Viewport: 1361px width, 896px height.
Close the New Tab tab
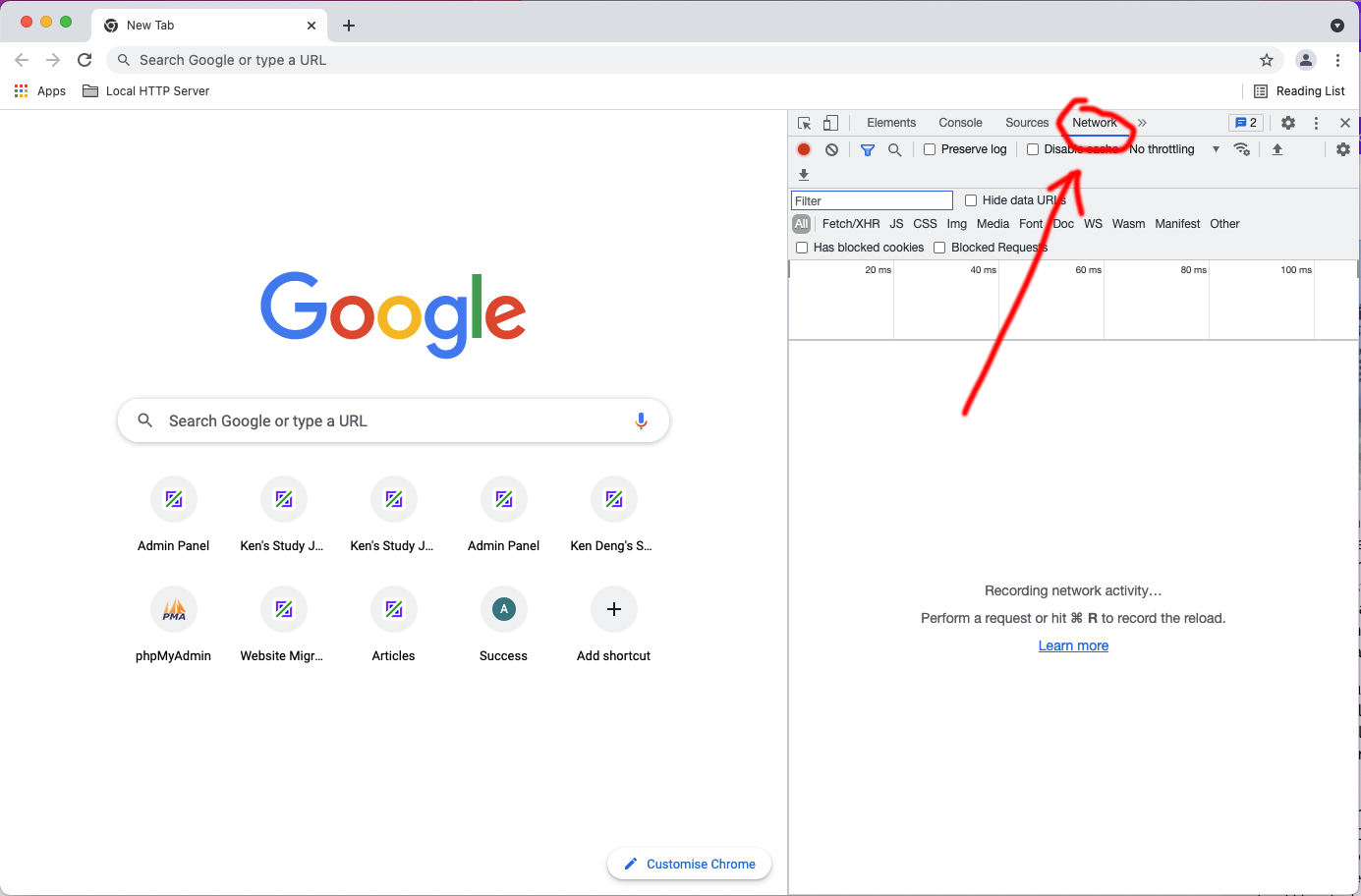point(312,26)
